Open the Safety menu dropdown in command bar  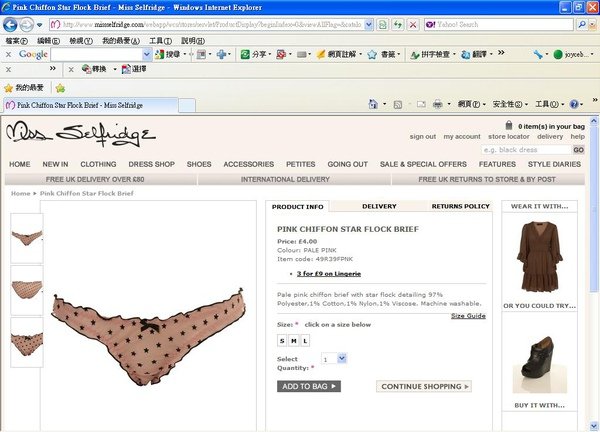tap(510, 104)
